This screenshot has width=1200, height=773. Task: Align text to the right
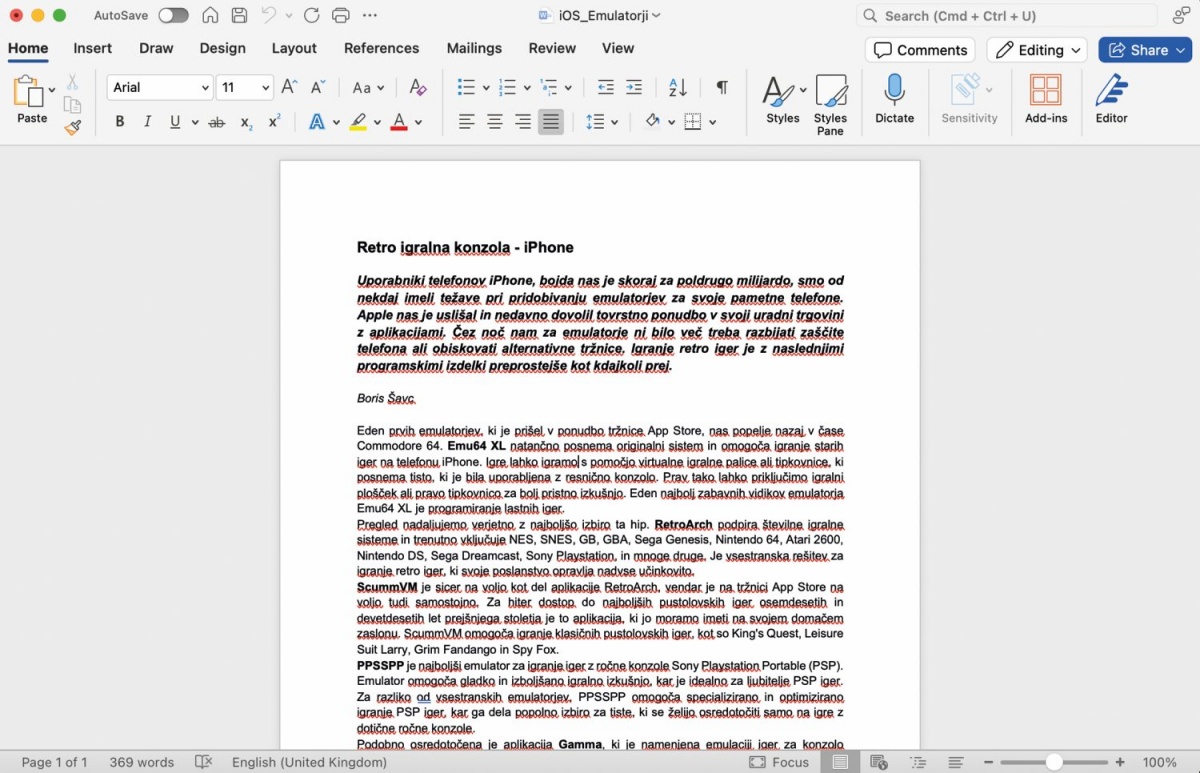522,122
